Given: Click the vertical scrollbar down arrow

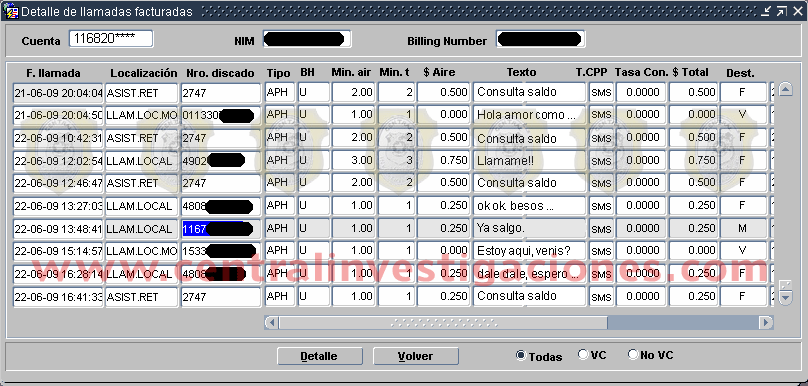Looking at the screenshot, I should click(x=785, y=298).
